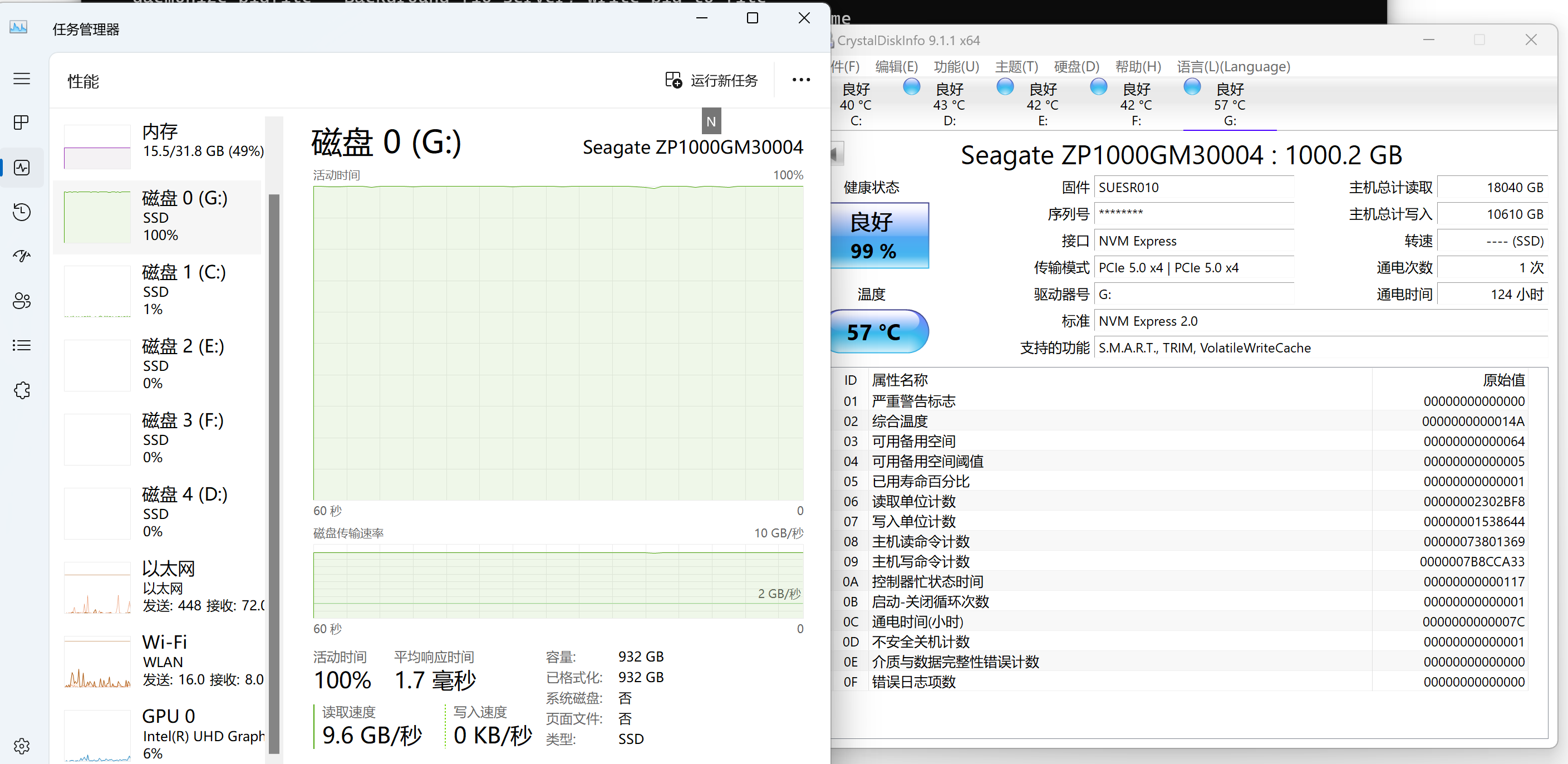Open the Services puzzle icon
The height and width of the screenshot is (764, 1568).
pos(21,390)
